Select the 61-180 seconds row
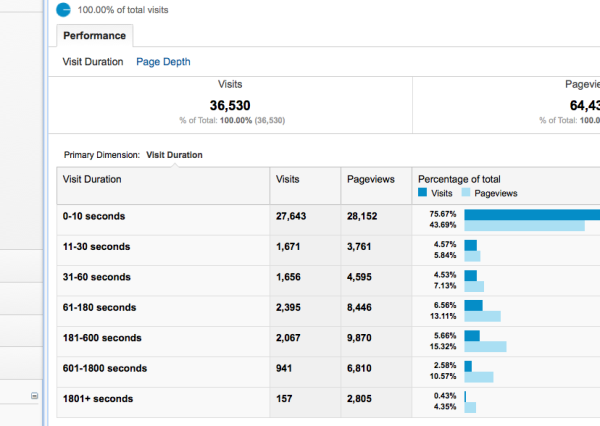Viewport: 600px width, 426px height. click(x=328, y=311)
